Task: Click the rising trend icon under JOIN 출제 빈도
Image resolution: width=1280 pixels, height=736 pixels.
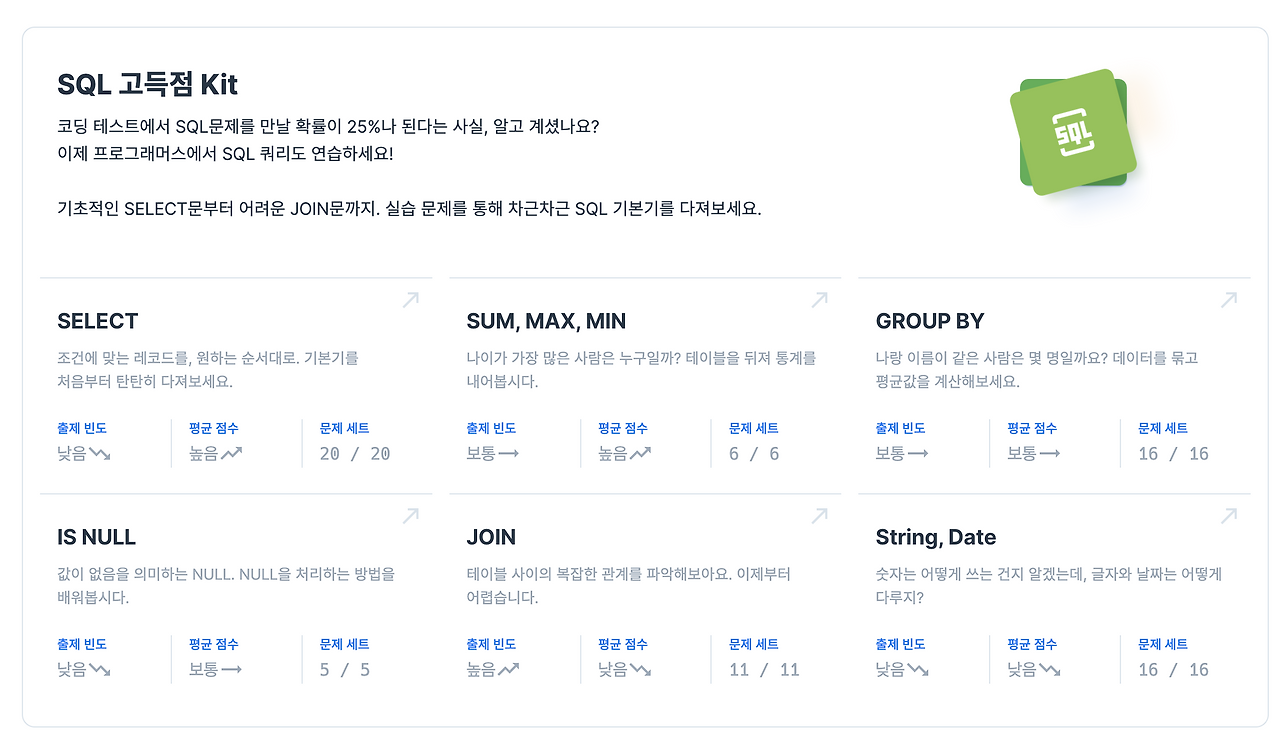Action: [x=508, y=670]
